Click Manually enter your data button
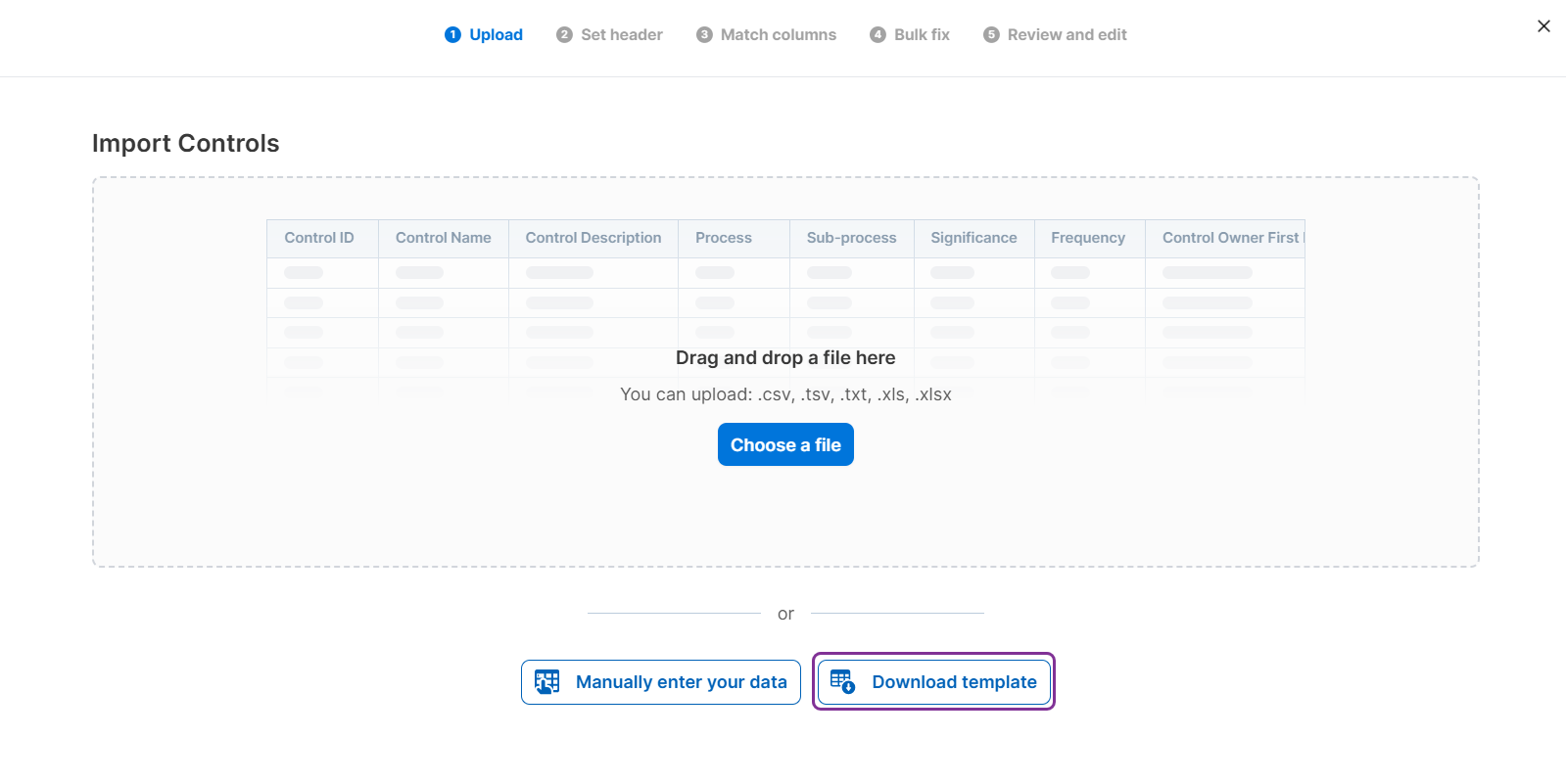The height and width of the screenshot is (784, 1566). (x=661, y=682)
